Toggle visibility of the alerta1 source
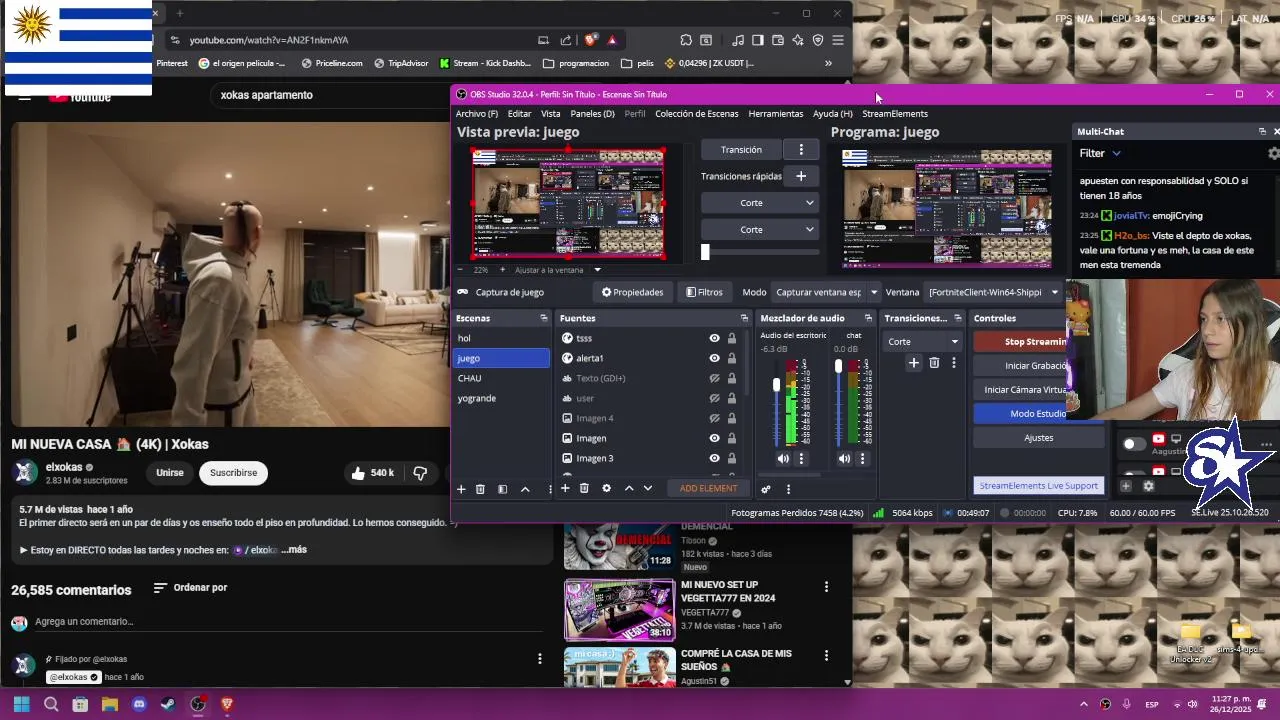The image size is (1280, 720). [x=714, y=358]
